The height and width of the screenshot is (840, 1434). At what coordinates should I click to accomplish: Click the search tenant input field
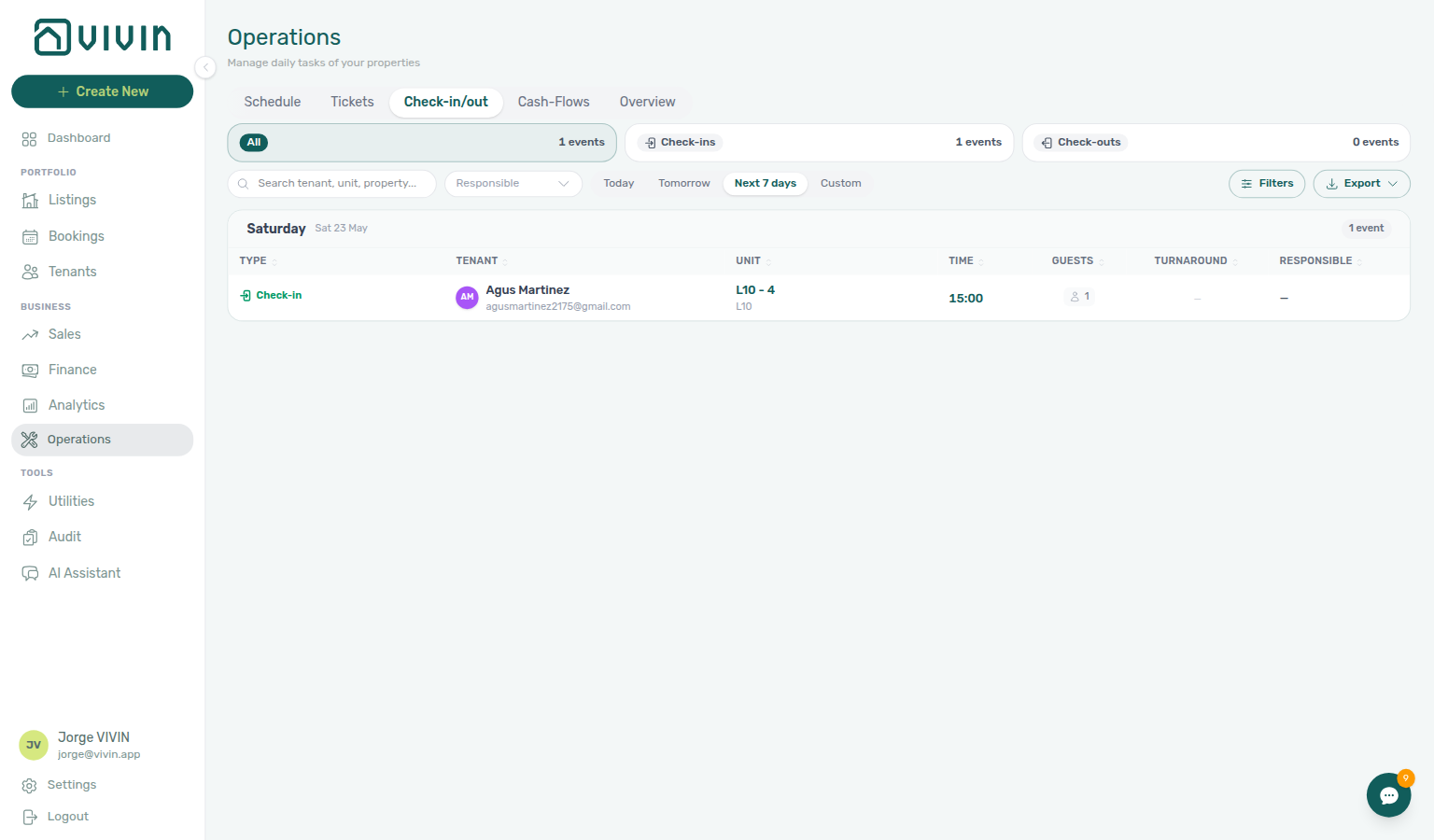[331, 184]
